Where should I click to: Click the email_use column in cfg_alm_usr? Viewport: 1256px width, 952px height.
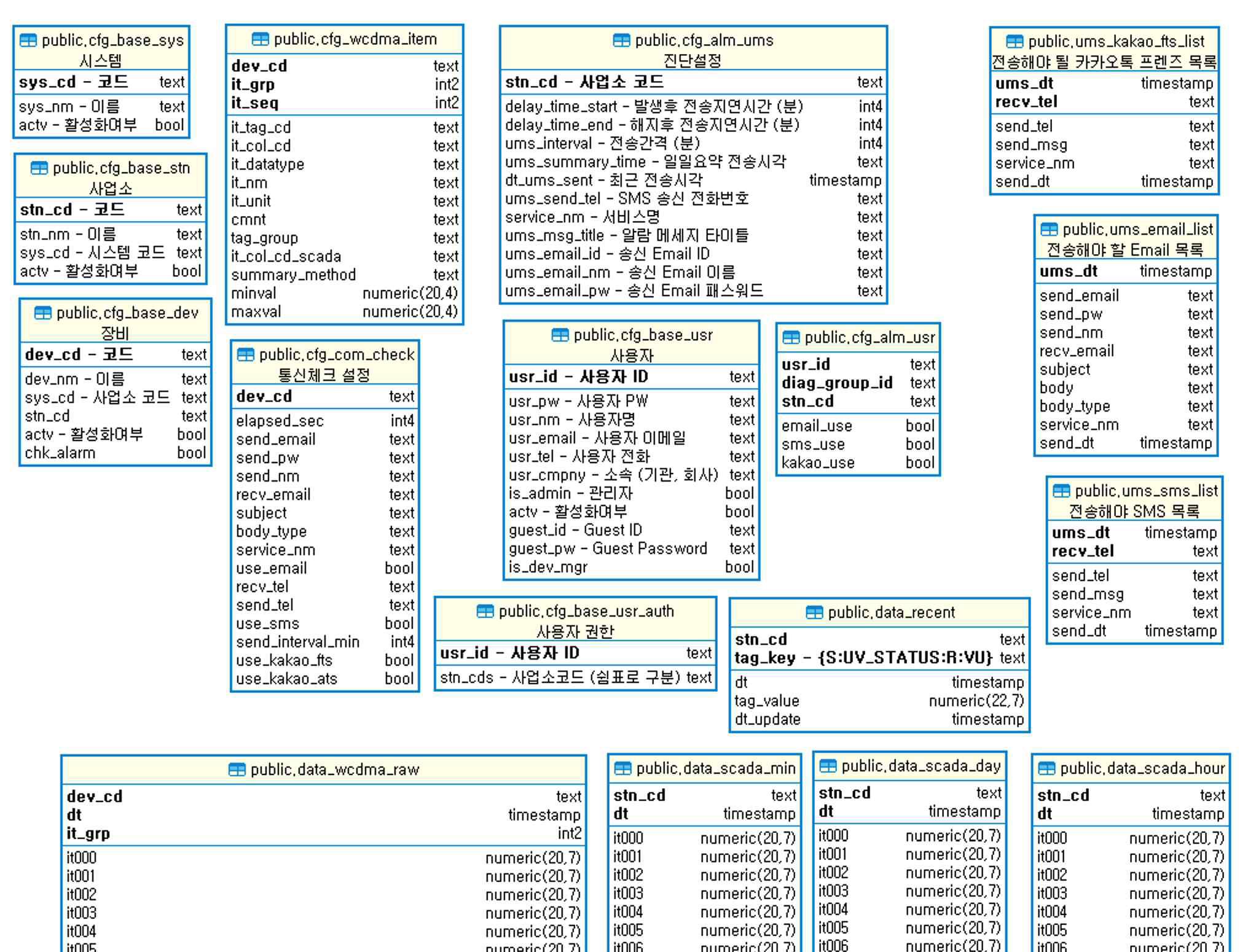tap(858, 426)
